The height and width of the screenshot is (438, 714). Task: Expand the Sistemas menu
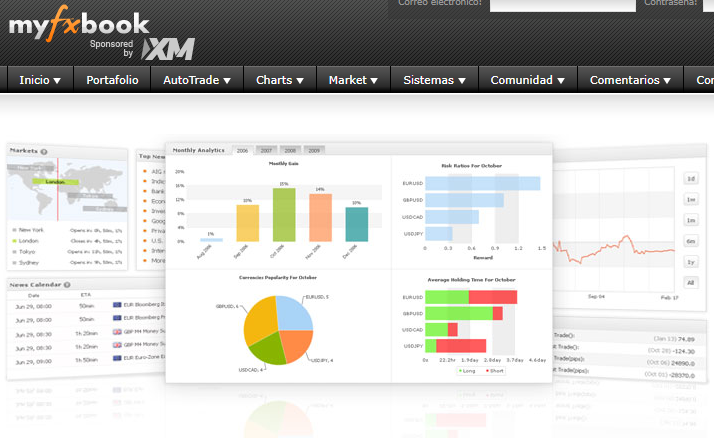click(435, 80)
